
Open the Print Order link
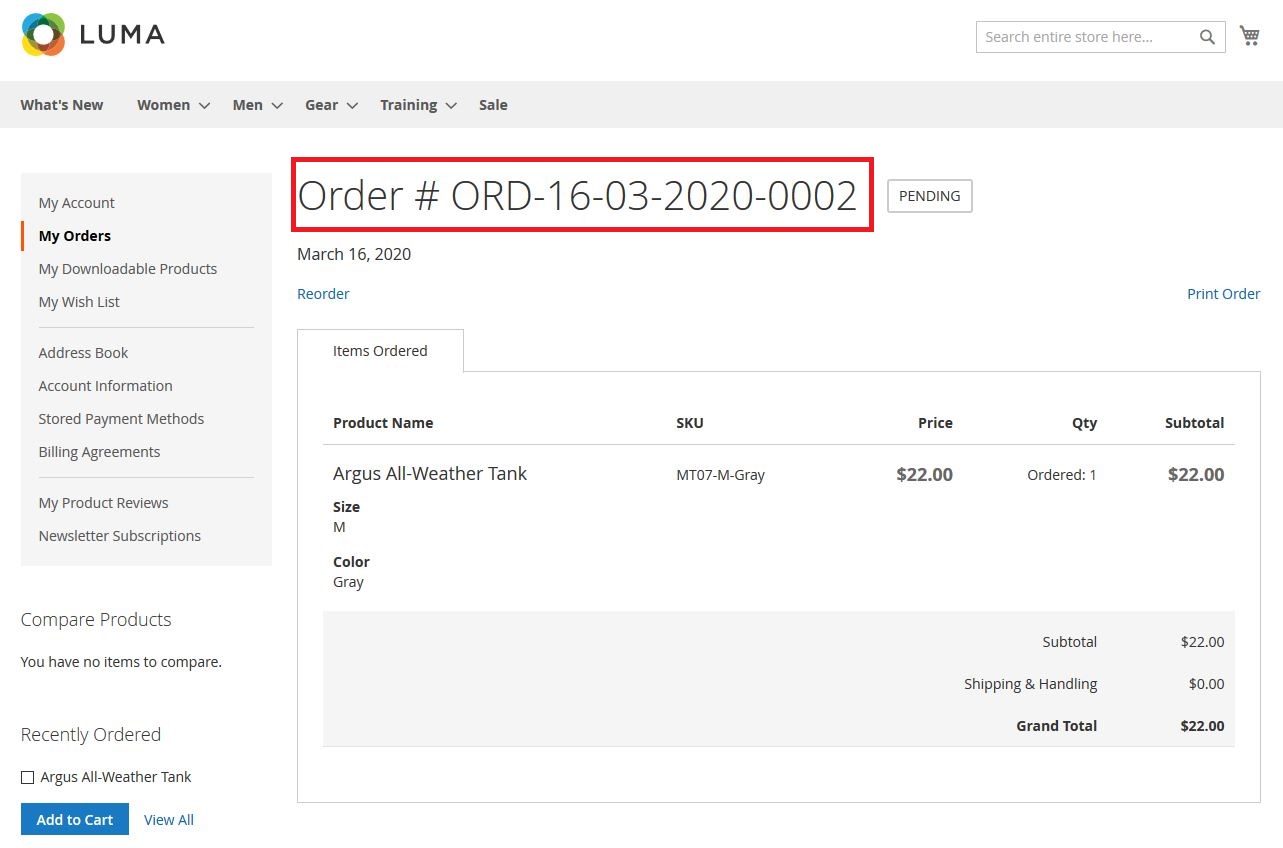pos(1223,293)
